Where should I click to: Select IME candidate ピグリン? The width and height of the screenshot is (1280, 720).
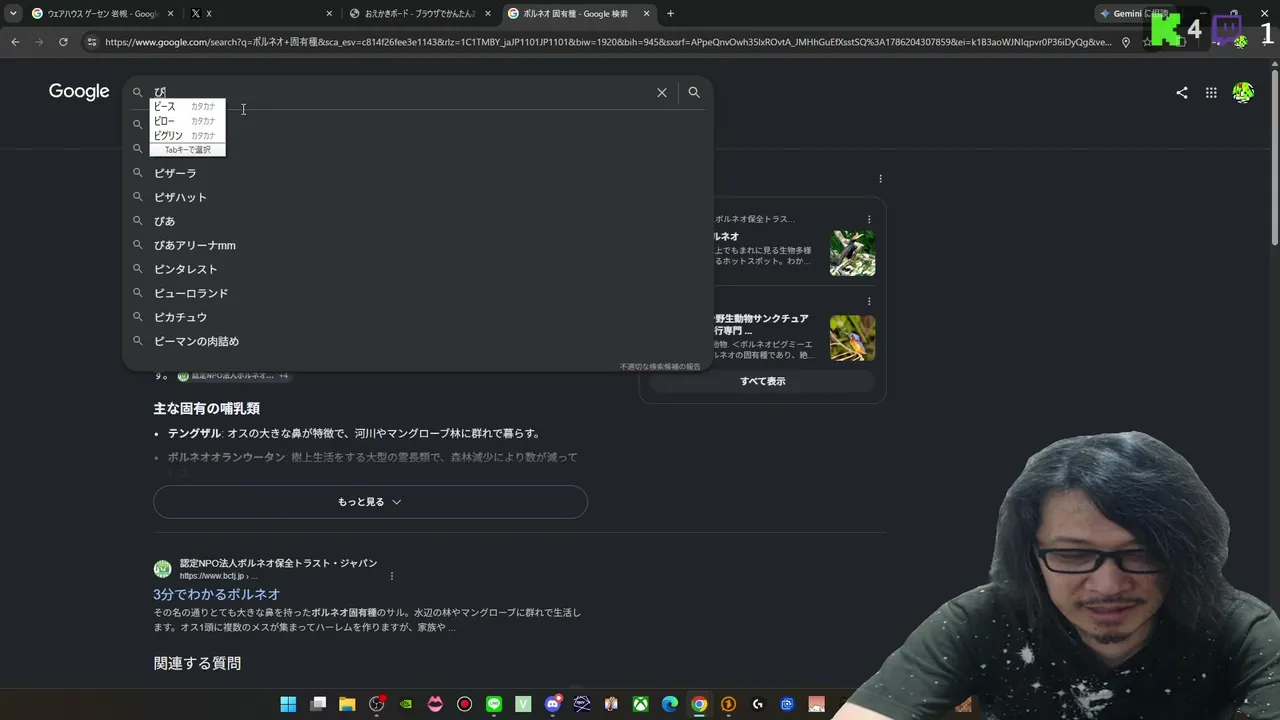pyautogui.click(x=187, y=135)
